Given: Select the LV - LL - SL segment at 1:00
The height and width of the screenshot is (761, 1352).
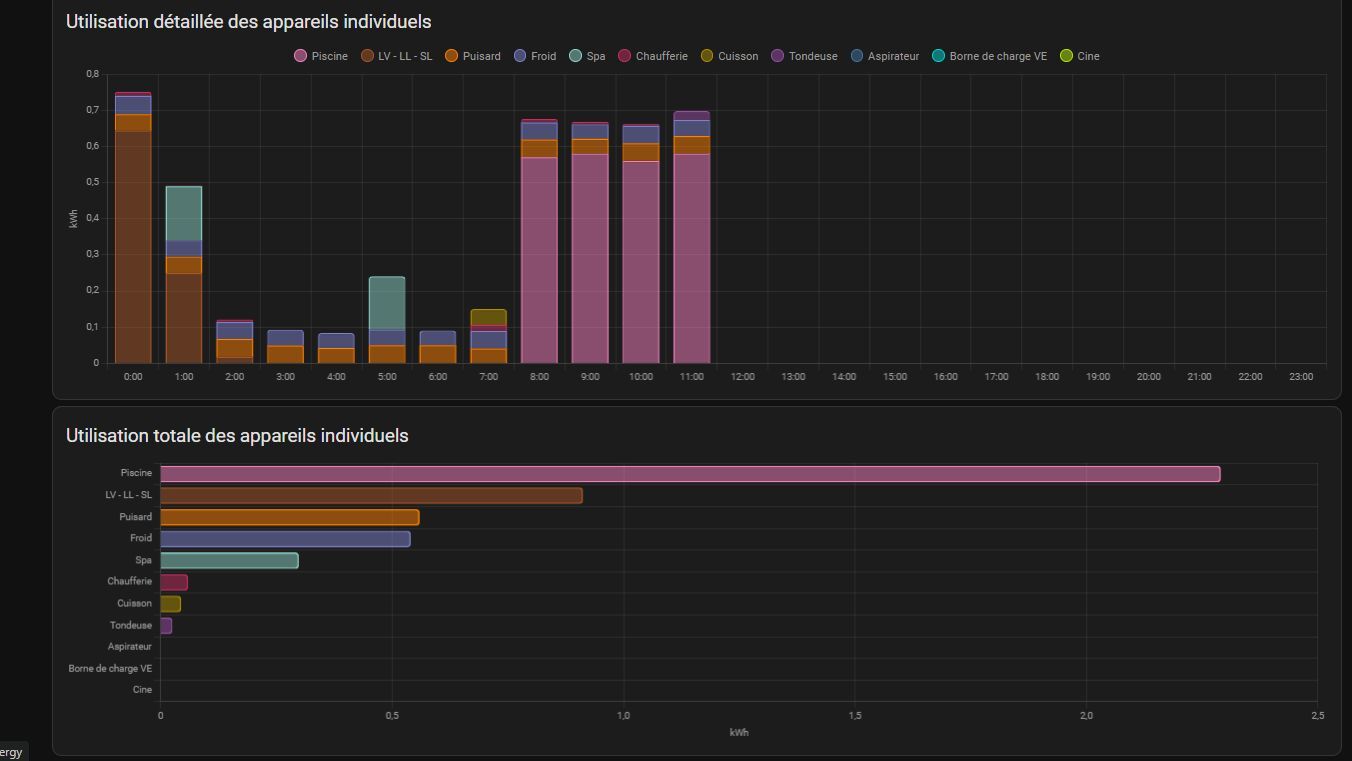Looking at the screenshot, I should (x=184, y=318).
